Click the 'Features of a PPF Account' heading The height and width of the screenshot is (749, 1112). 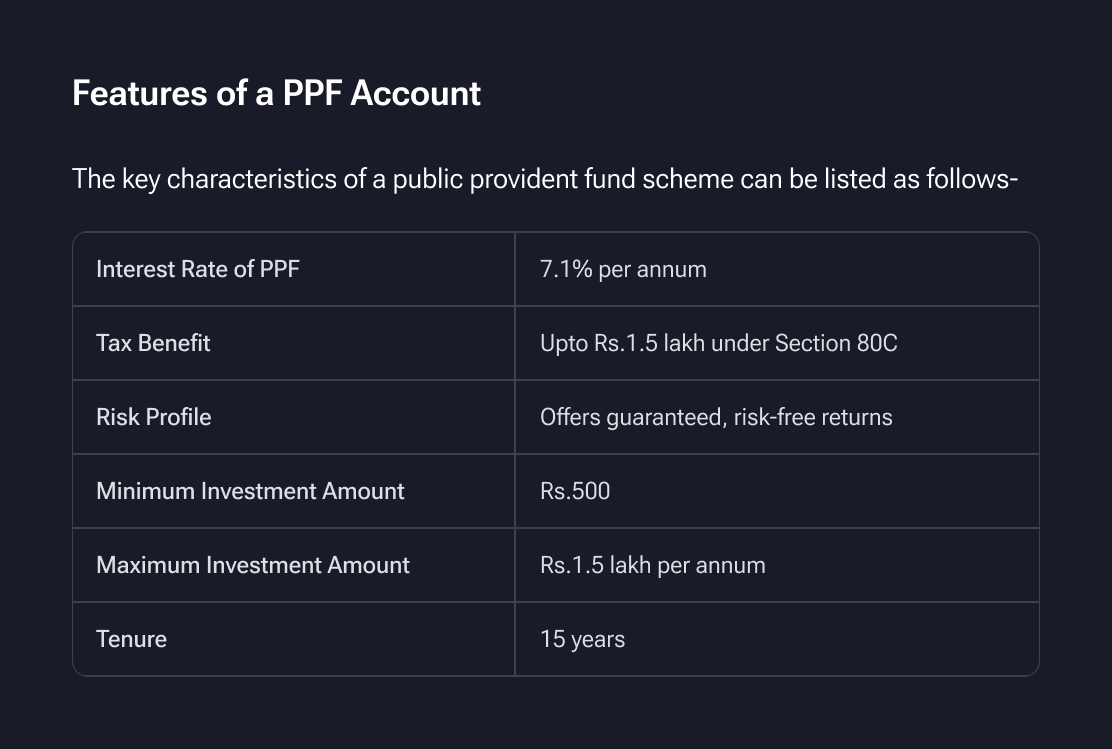276,93
